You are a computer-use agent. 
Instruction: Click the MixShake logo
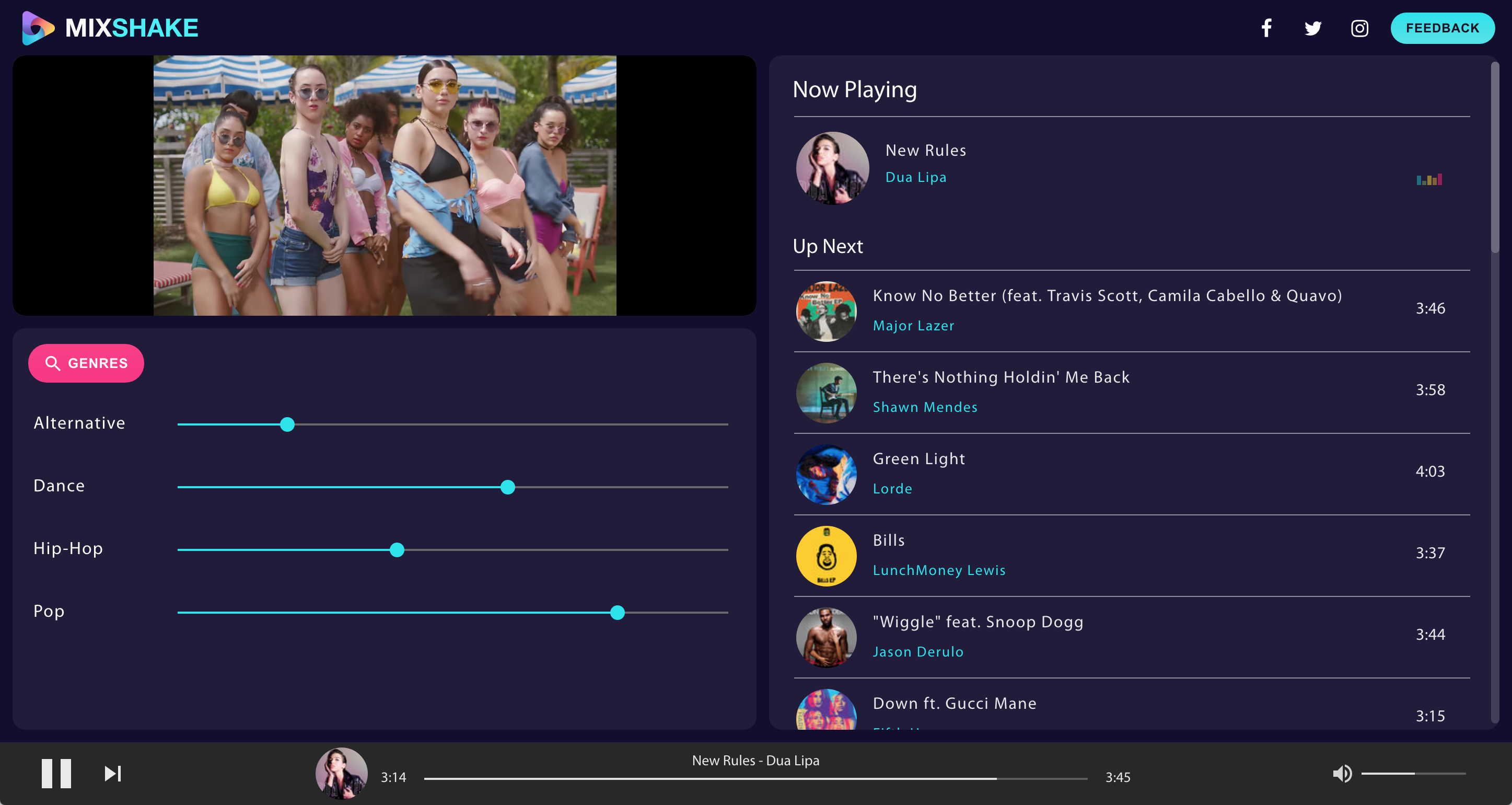pos(110,28)
